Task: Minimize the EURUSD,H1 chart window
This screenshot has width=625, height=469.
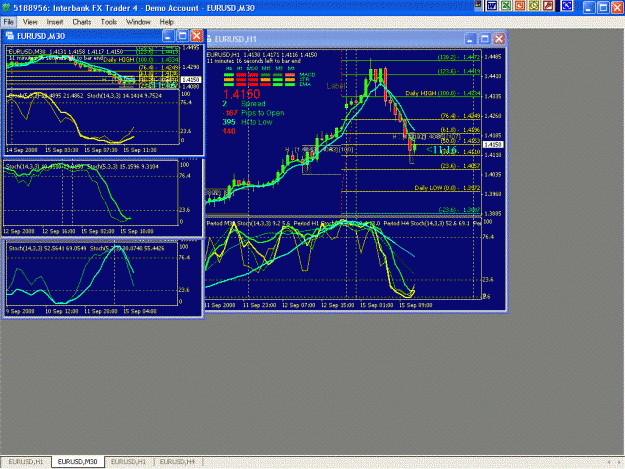Action: coord(470,39)
